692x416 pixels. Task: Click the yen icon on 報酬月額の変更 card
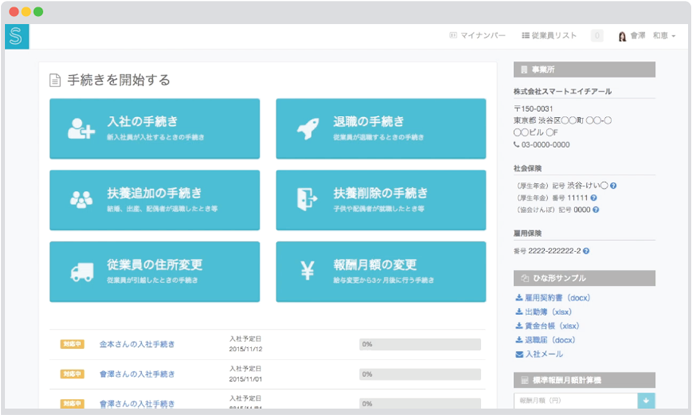point(307,271)
